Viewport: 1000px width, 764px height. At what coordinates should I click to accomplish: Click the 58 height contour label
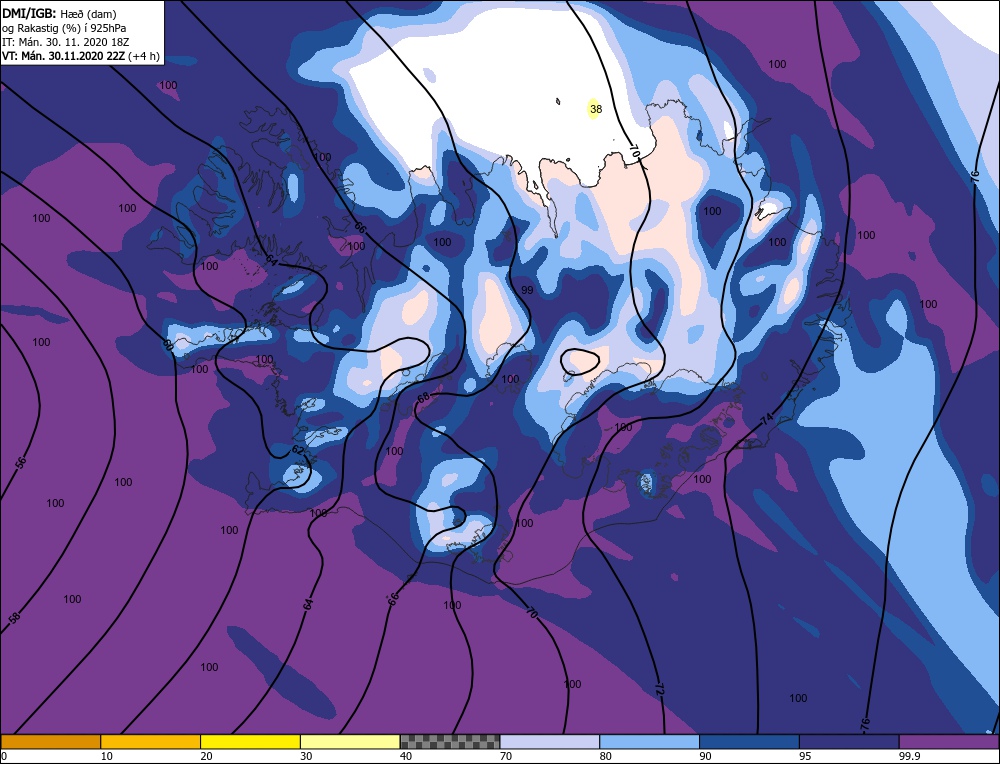tap(15, 617)
